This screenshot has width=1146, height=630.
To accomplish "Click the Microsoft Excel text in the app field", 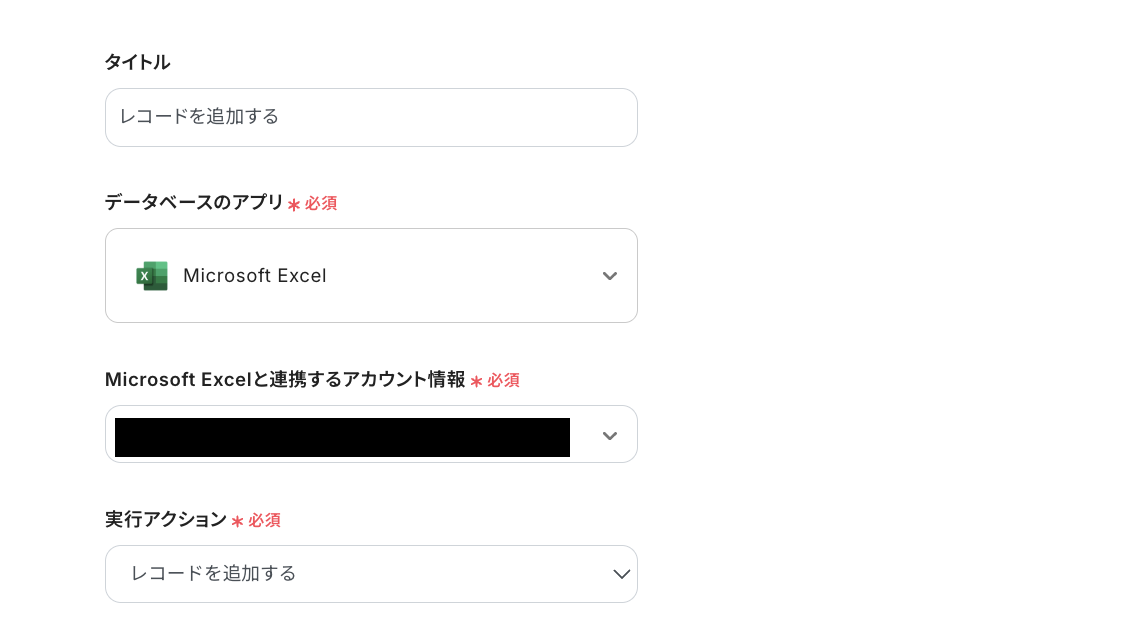I will pyautogui.click(x=254, y=276).
